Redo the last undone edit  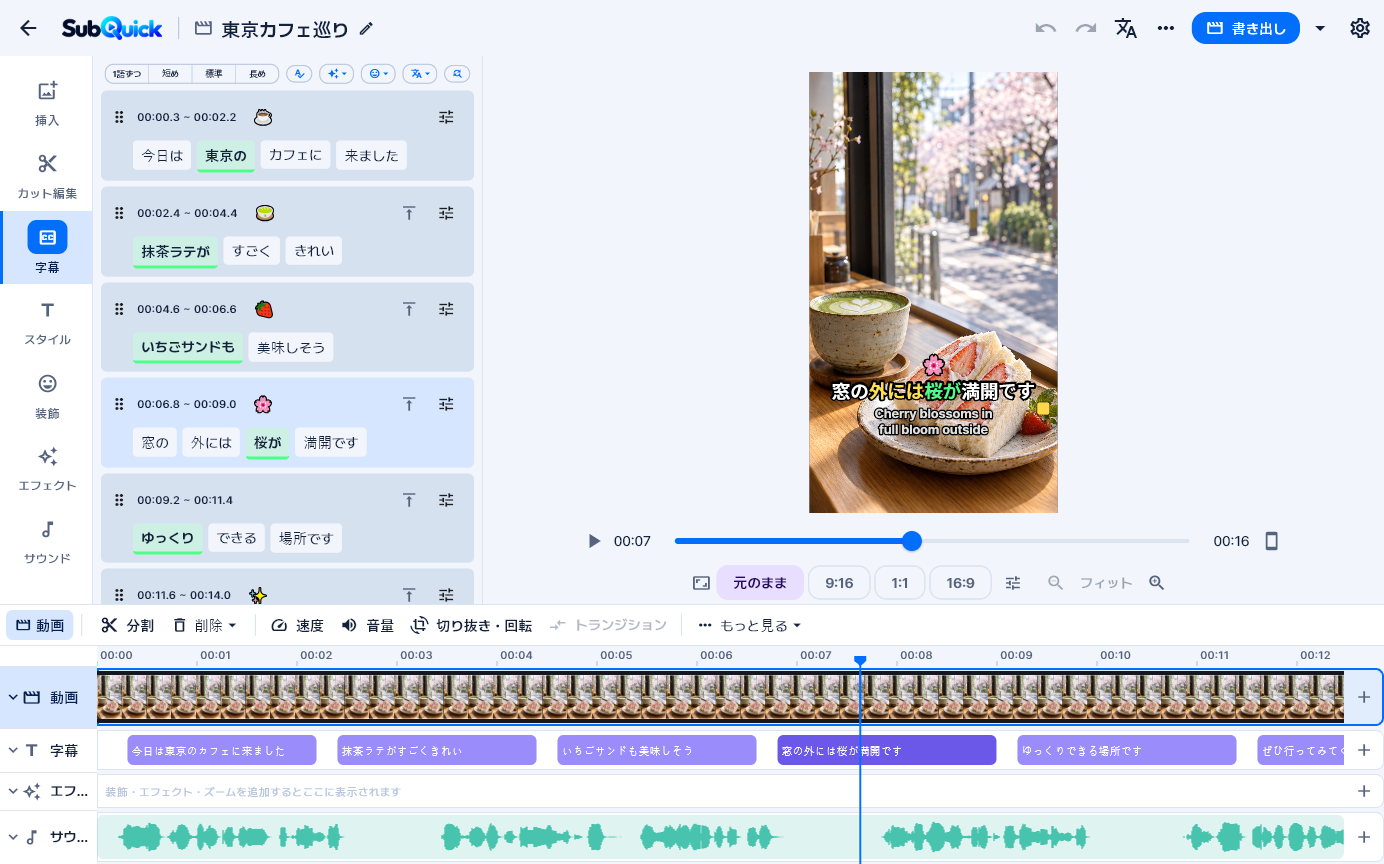tap(1086, 28)
